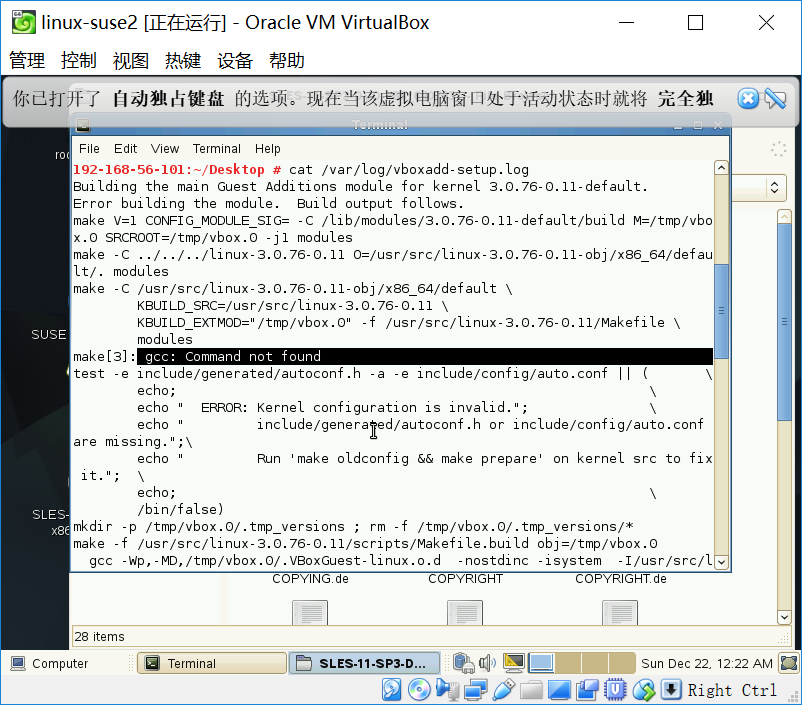Open the Terminal Edit menu
This screenshot has width=802, height=705.
click(x=125, y=148)
